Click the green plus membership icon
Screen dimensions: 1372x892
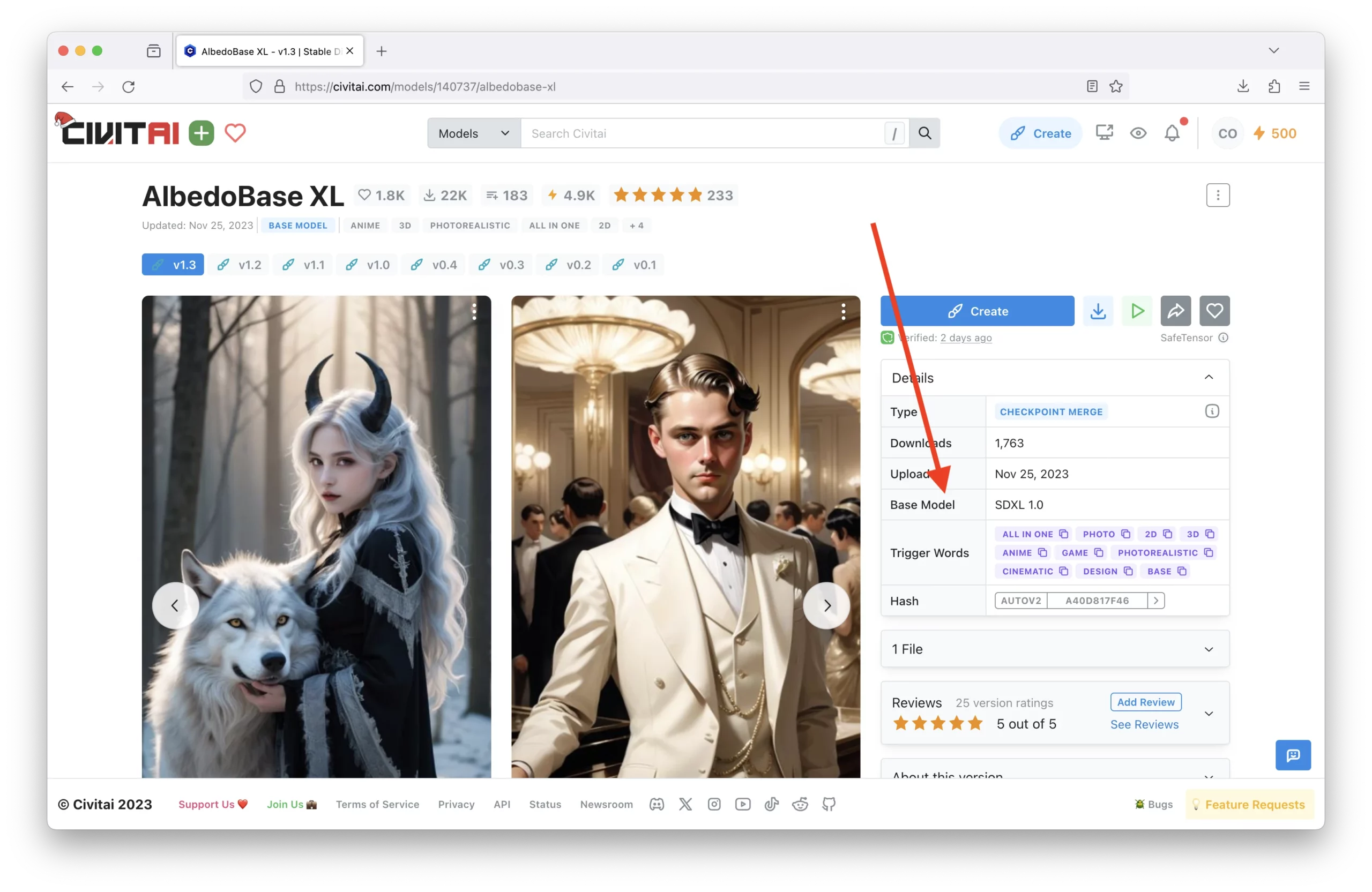(x=201, y=133)
